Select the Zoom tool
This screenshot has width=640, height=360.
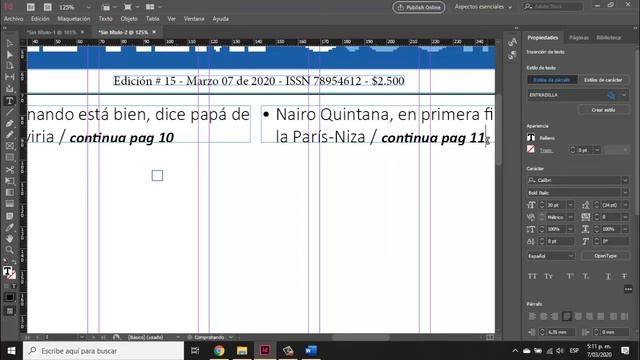(10, 250)
